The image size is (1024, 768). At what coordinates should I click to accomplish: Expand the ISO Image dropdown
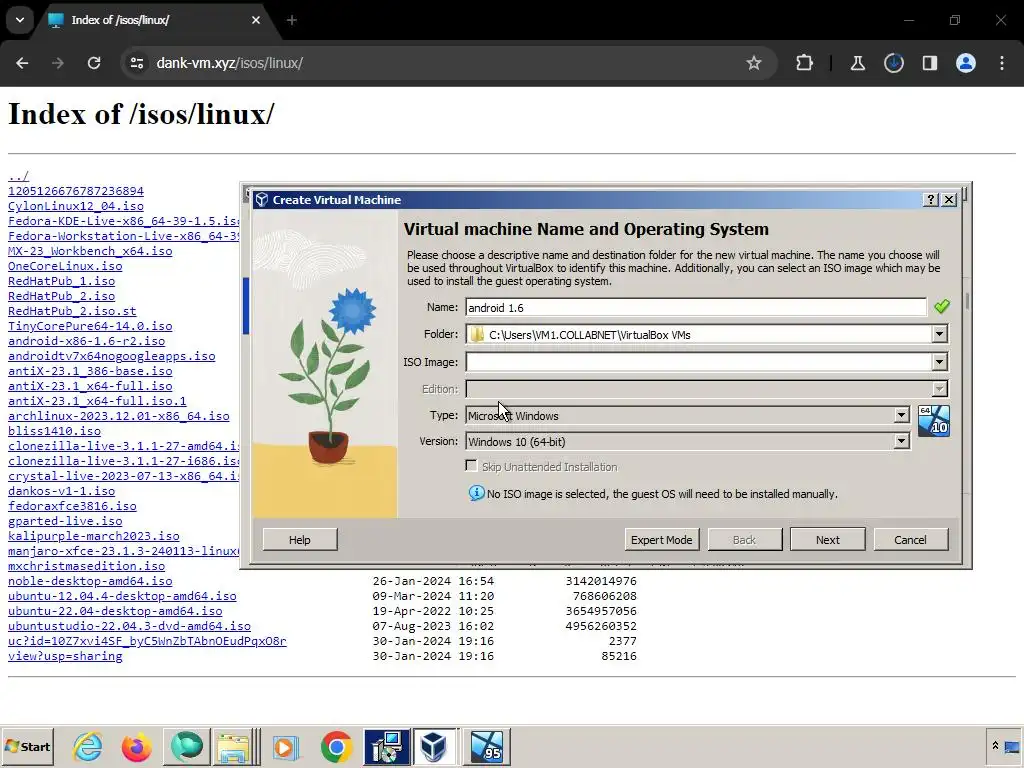point(939,362)
